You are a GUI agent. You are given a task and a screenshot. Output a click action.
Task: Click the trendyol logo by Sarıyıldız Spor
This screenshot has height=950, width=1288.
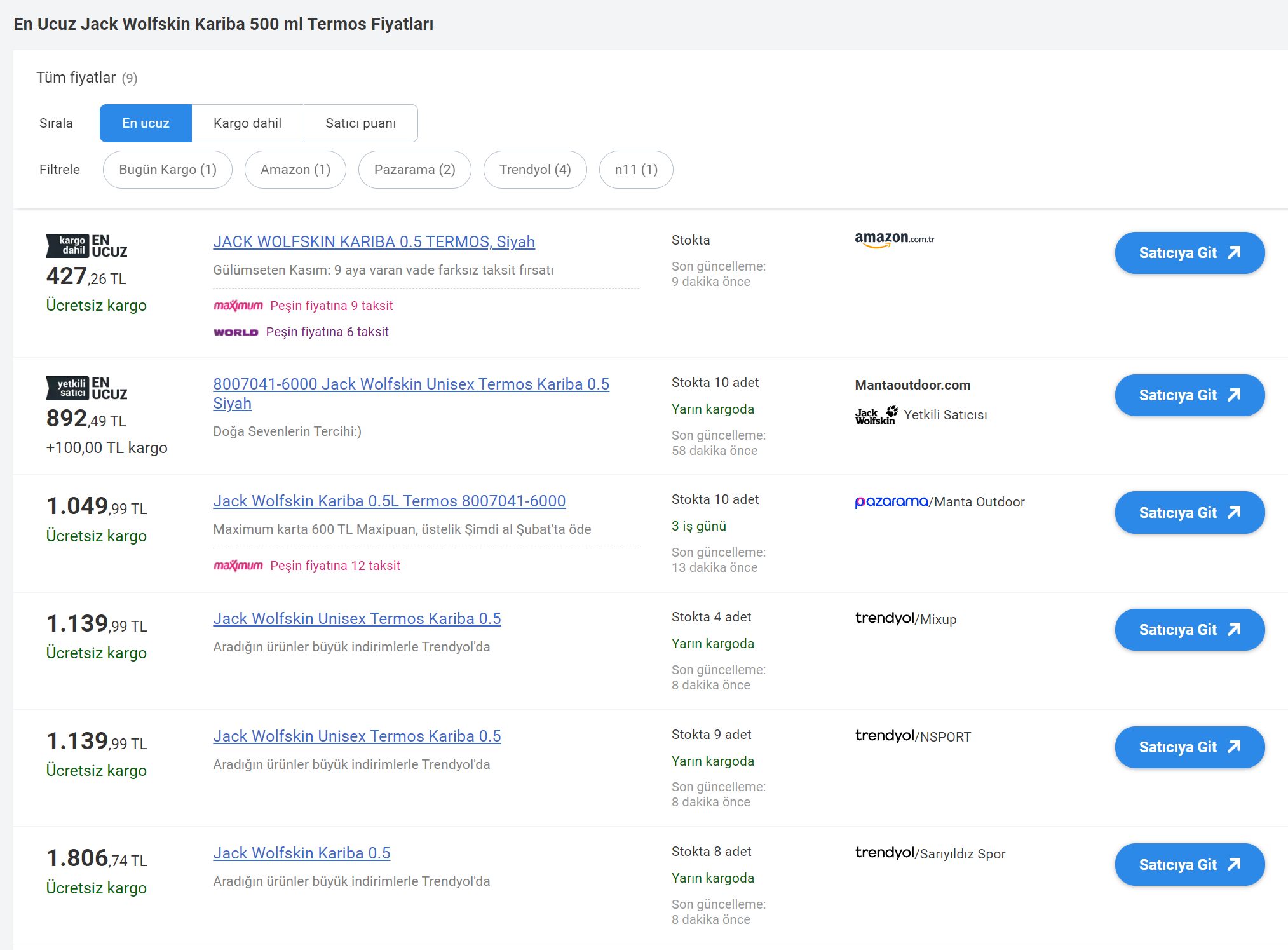pos(885,853)
